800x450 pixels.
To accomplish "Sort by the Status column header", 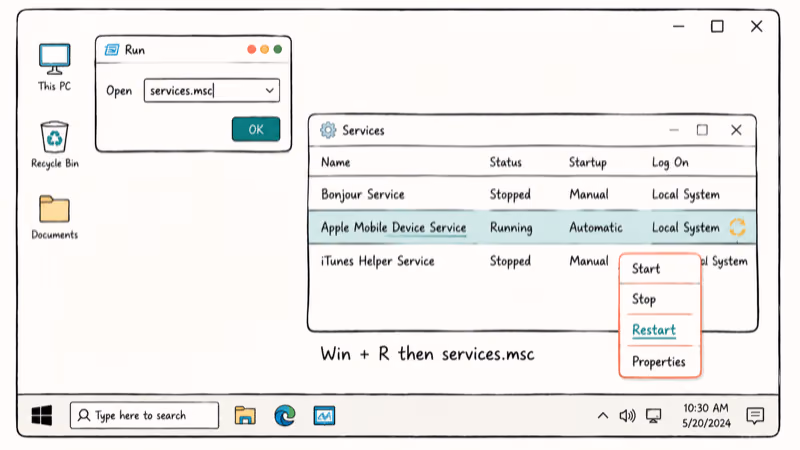I will [506, 162].
